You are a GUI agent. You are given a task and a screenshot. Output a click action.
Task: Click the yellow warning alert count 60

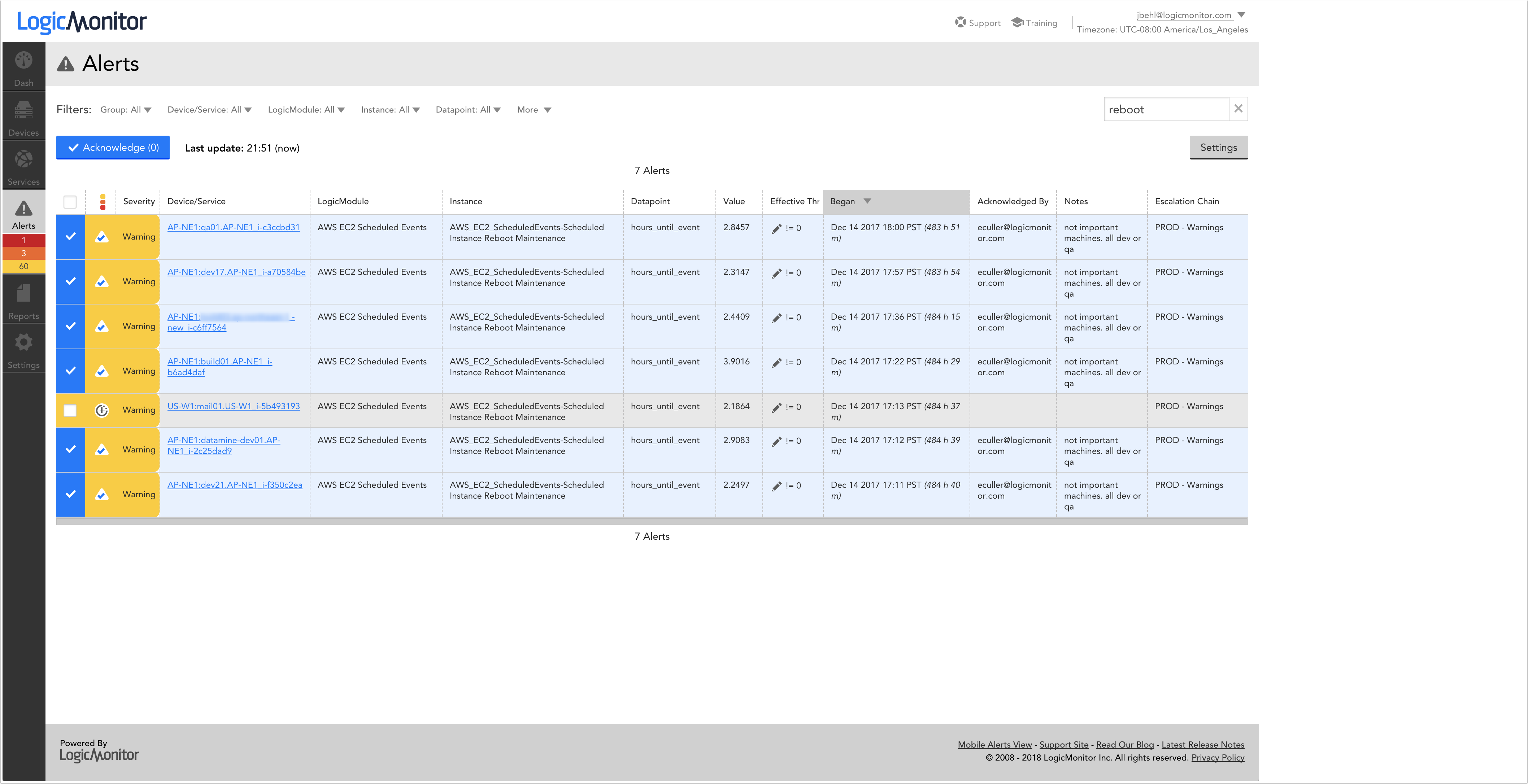pyautogui.click(x=24, y=266)
